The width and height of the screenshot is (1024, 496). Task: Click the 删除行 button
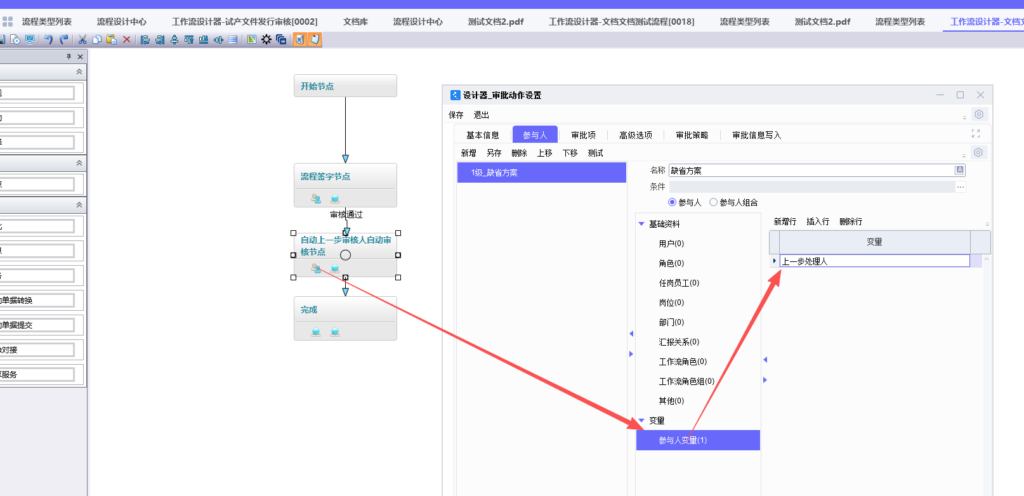click(851, 221)
